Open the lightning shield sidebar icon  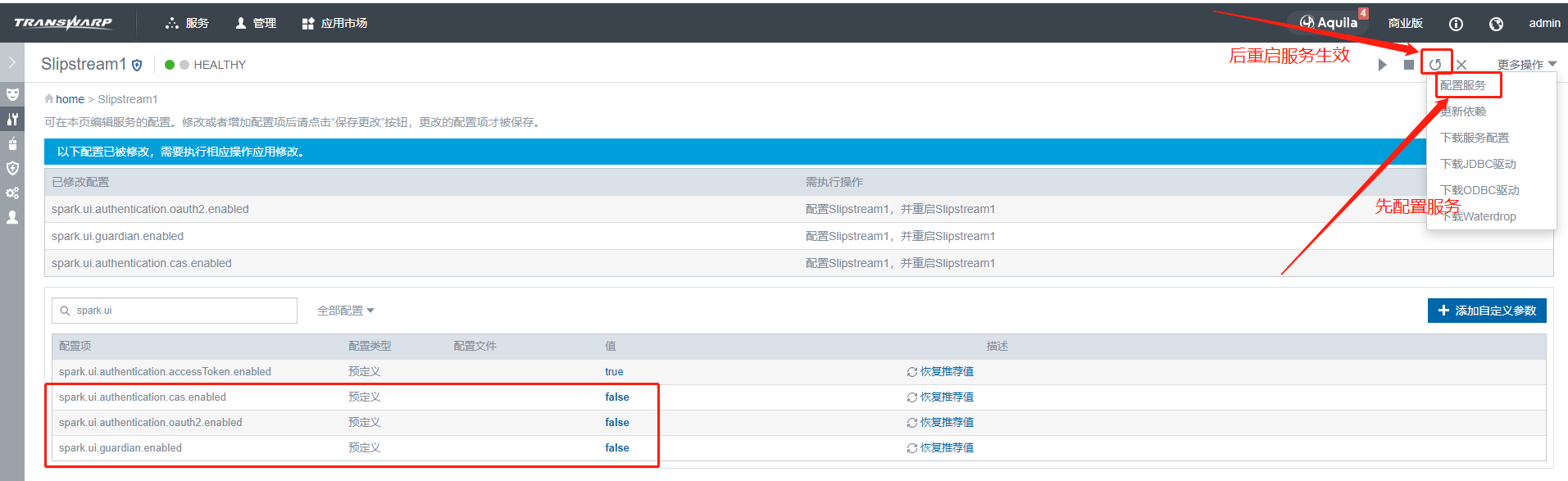click(12, 168)
